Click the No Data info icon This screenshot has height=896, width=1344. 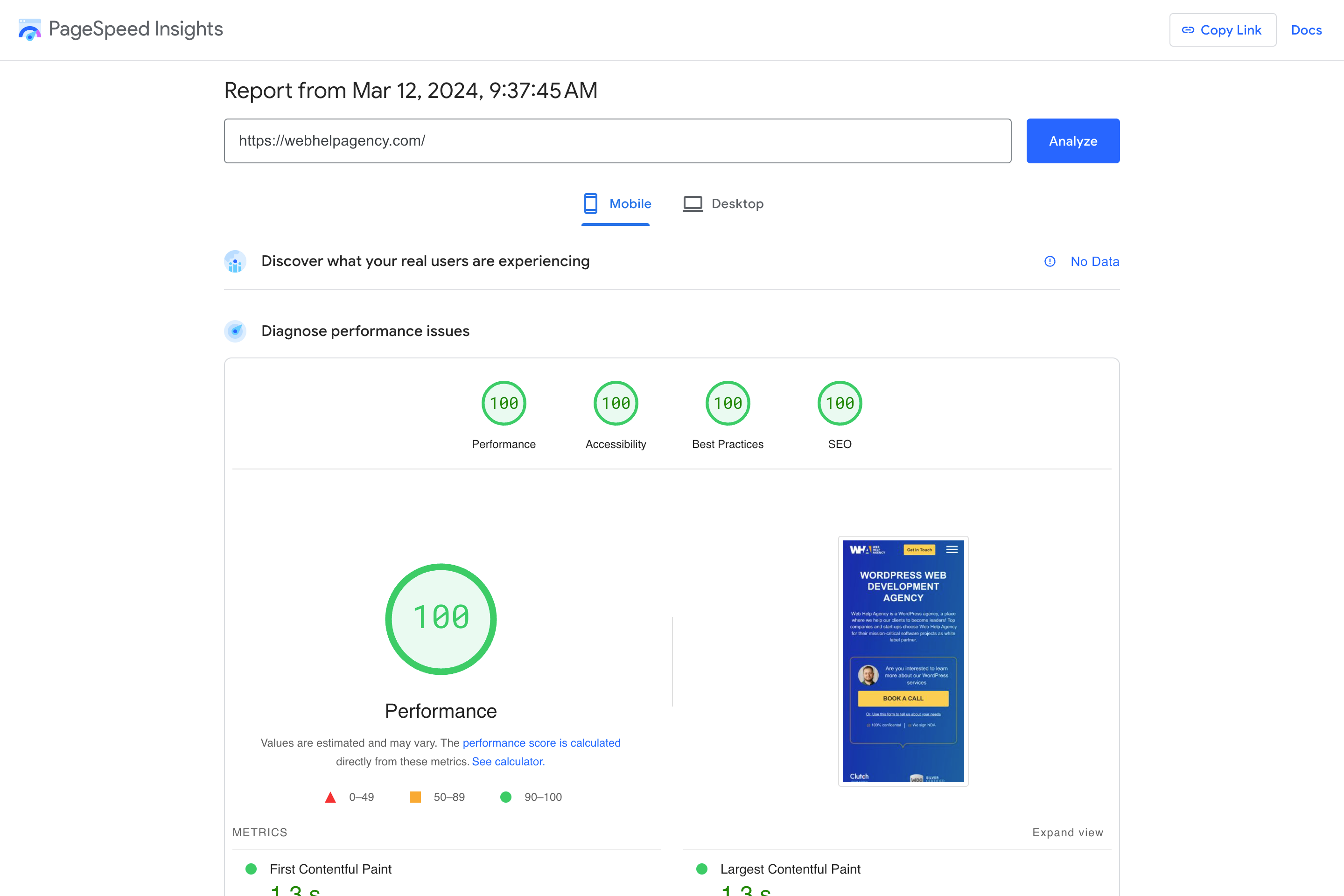(x=1050, y=261)
